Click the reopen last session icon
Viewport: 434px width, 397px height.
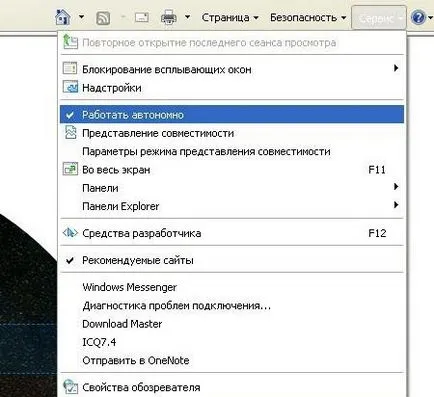(x=70, y=42)
